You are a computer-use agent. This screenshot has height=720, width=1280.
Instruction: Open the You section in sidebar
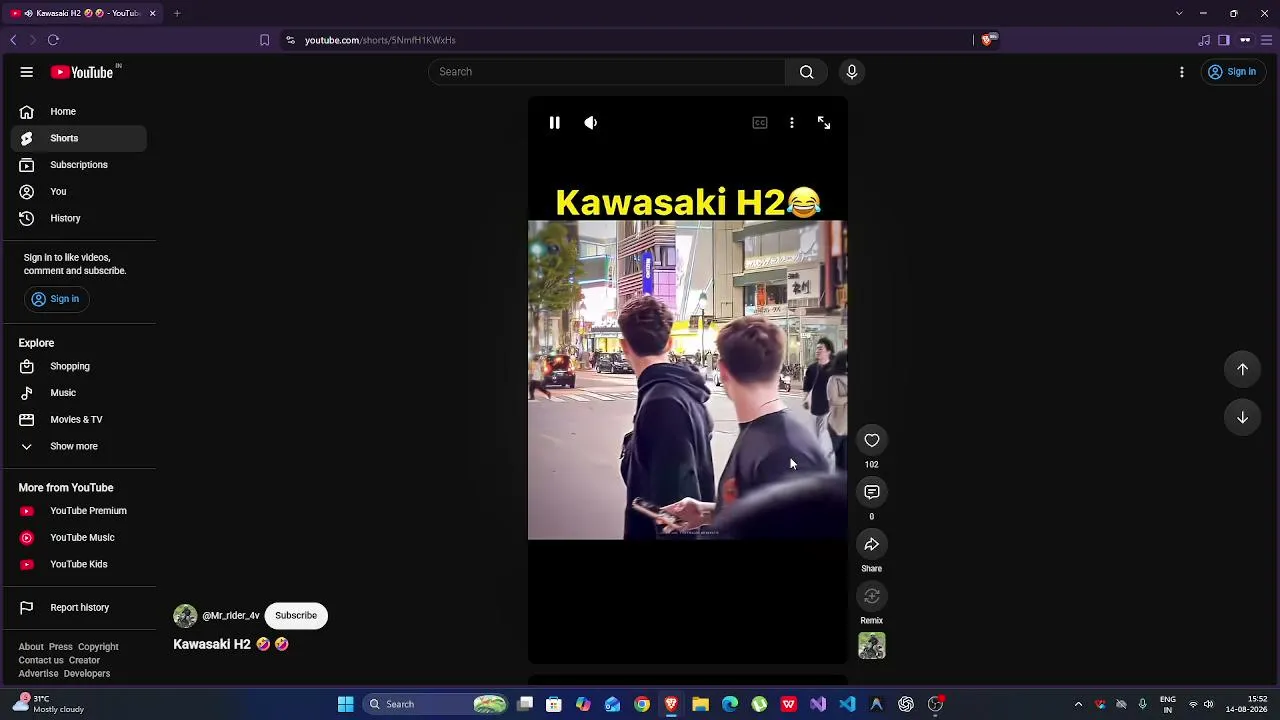pyautogui.click(x=78, y=192)
